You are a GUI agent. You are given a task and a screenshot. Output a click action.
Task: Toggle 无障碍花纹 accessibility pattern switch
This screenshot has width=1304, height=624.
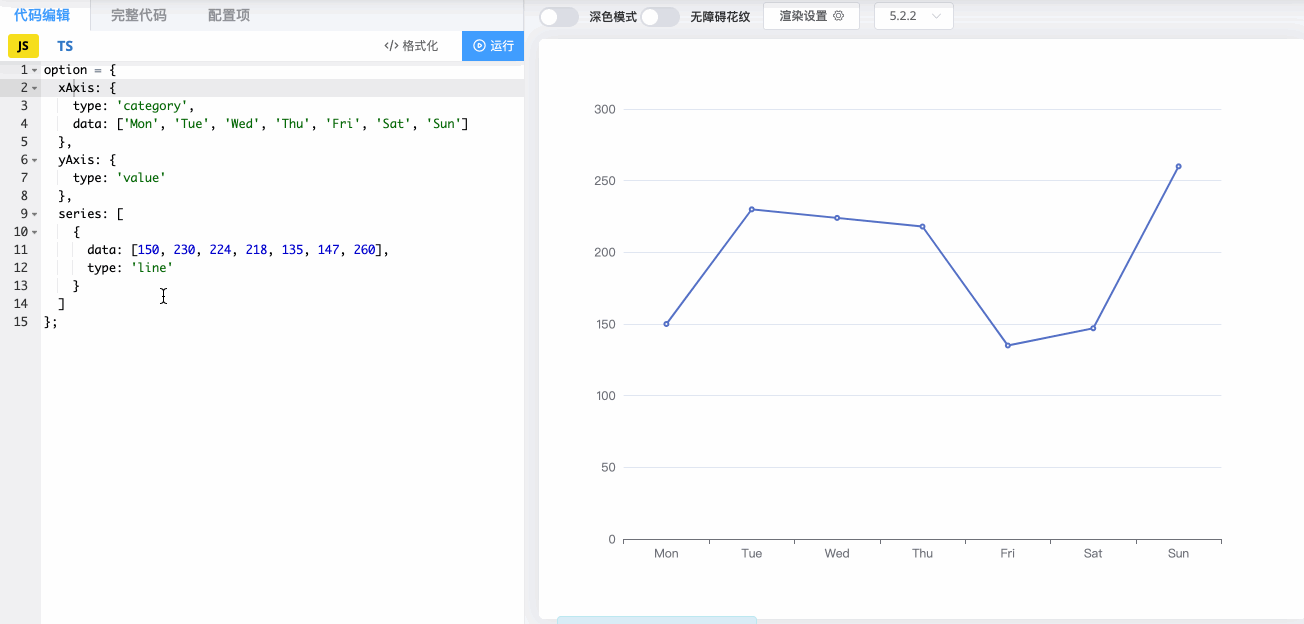660,17
